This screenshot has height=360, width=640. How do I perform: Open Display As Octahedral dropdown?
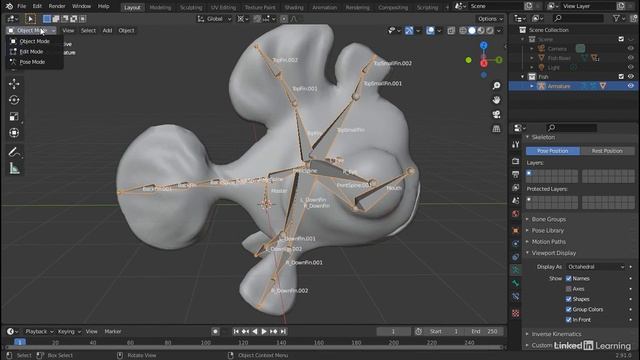tap(596, 267)
